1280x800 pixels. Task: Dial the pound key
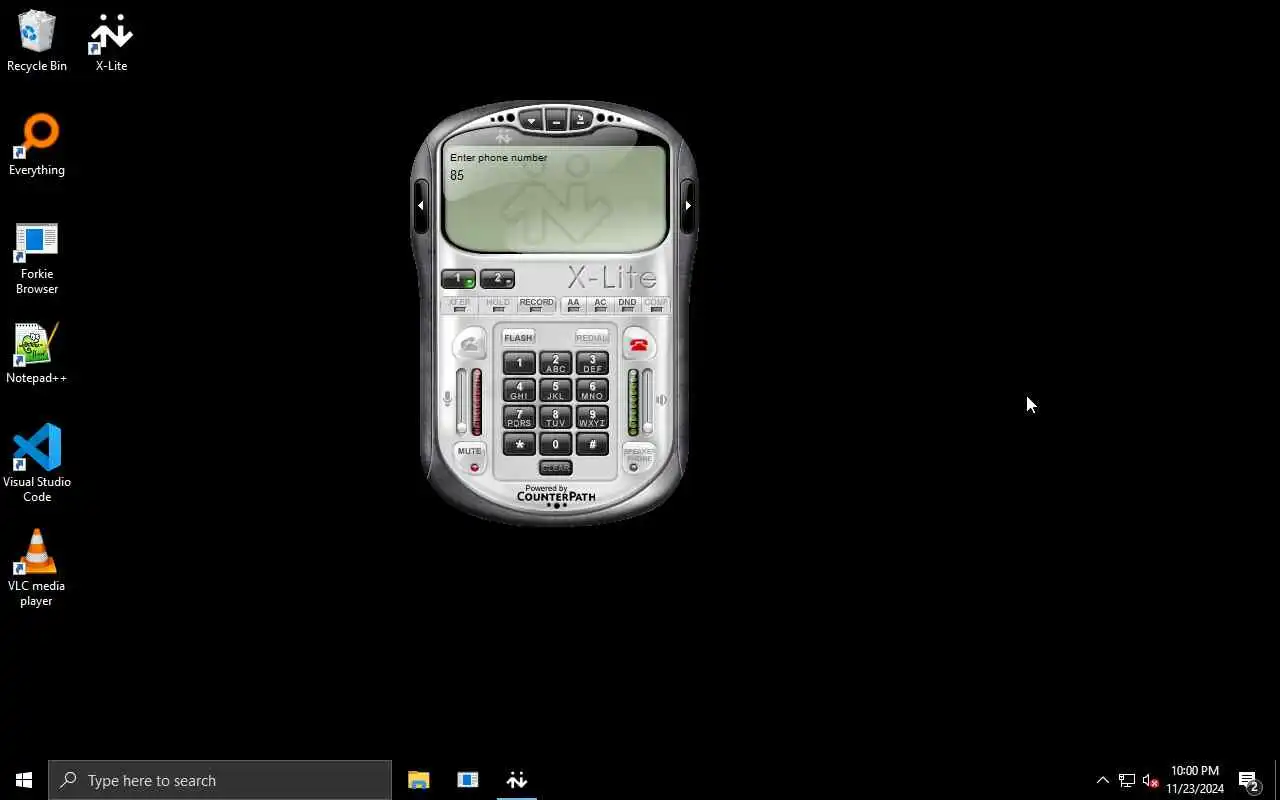(592, 444)
